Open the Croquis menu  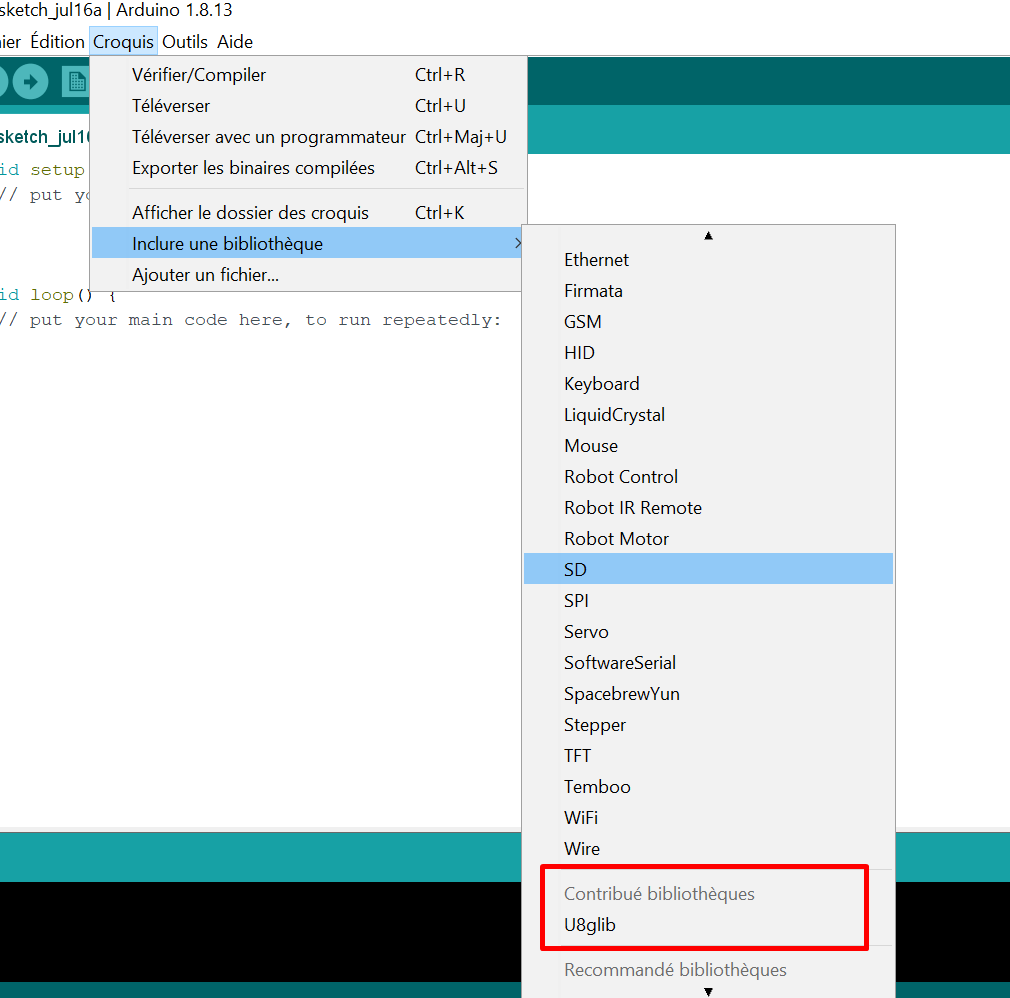(123, 42)
